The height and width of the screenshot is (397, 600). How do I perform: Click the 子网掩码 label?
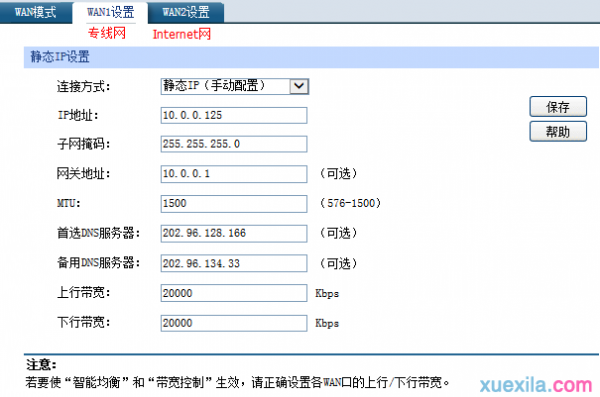[83, 144]
